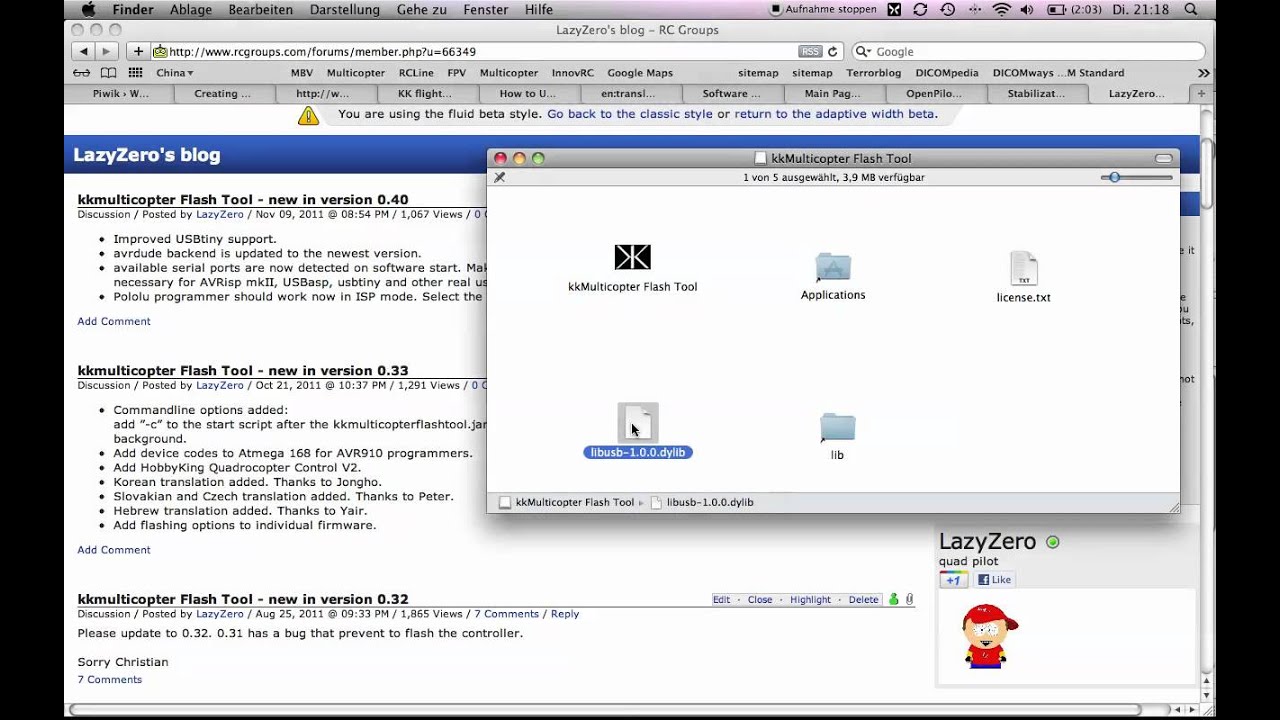Click the Edit link on version 0.32 post
Screen dimensions: 1280x720
pos(721,600)
